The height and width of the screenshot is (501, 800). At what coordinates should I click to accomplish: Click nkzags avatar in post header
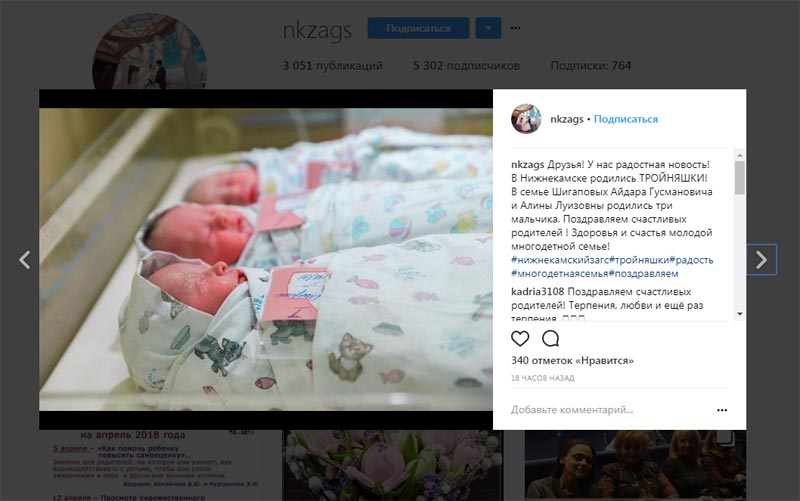(526, 119)
